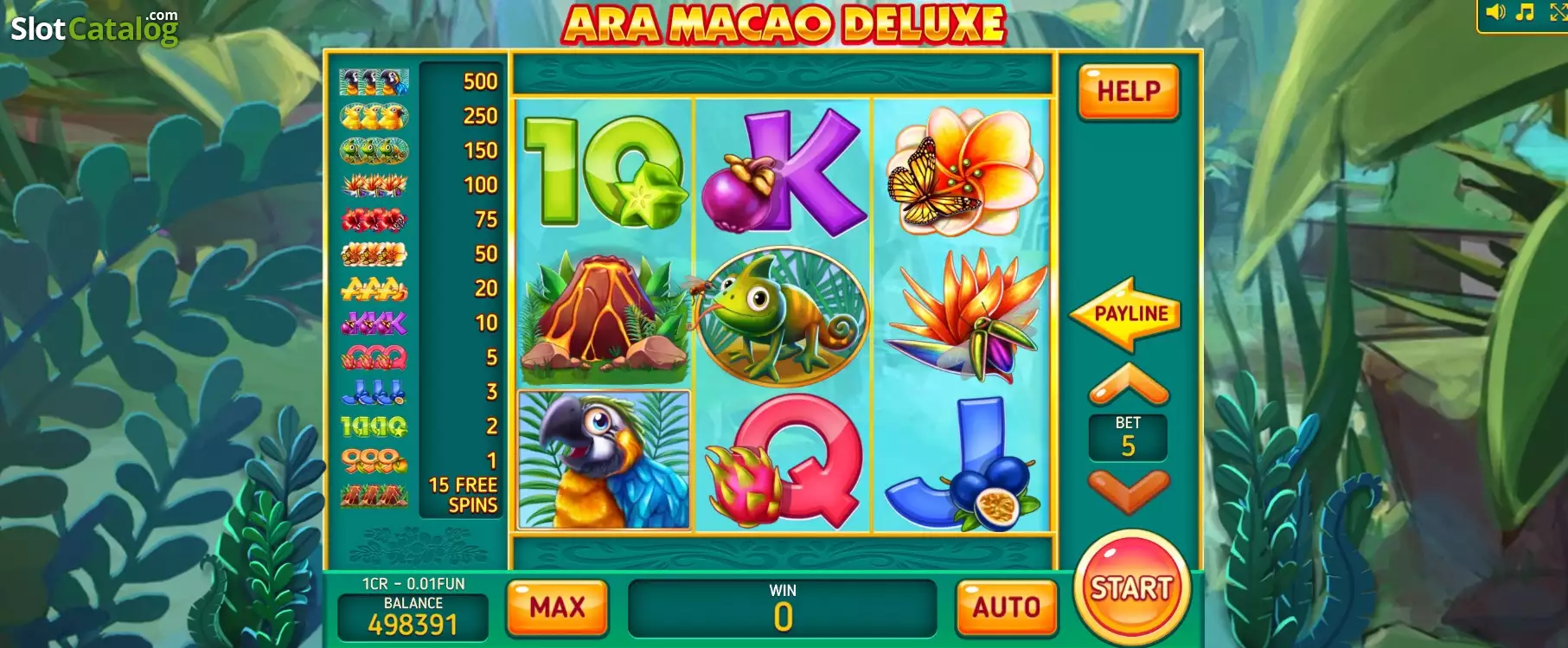Click the butterfly flower symbol

coord(962,171)
